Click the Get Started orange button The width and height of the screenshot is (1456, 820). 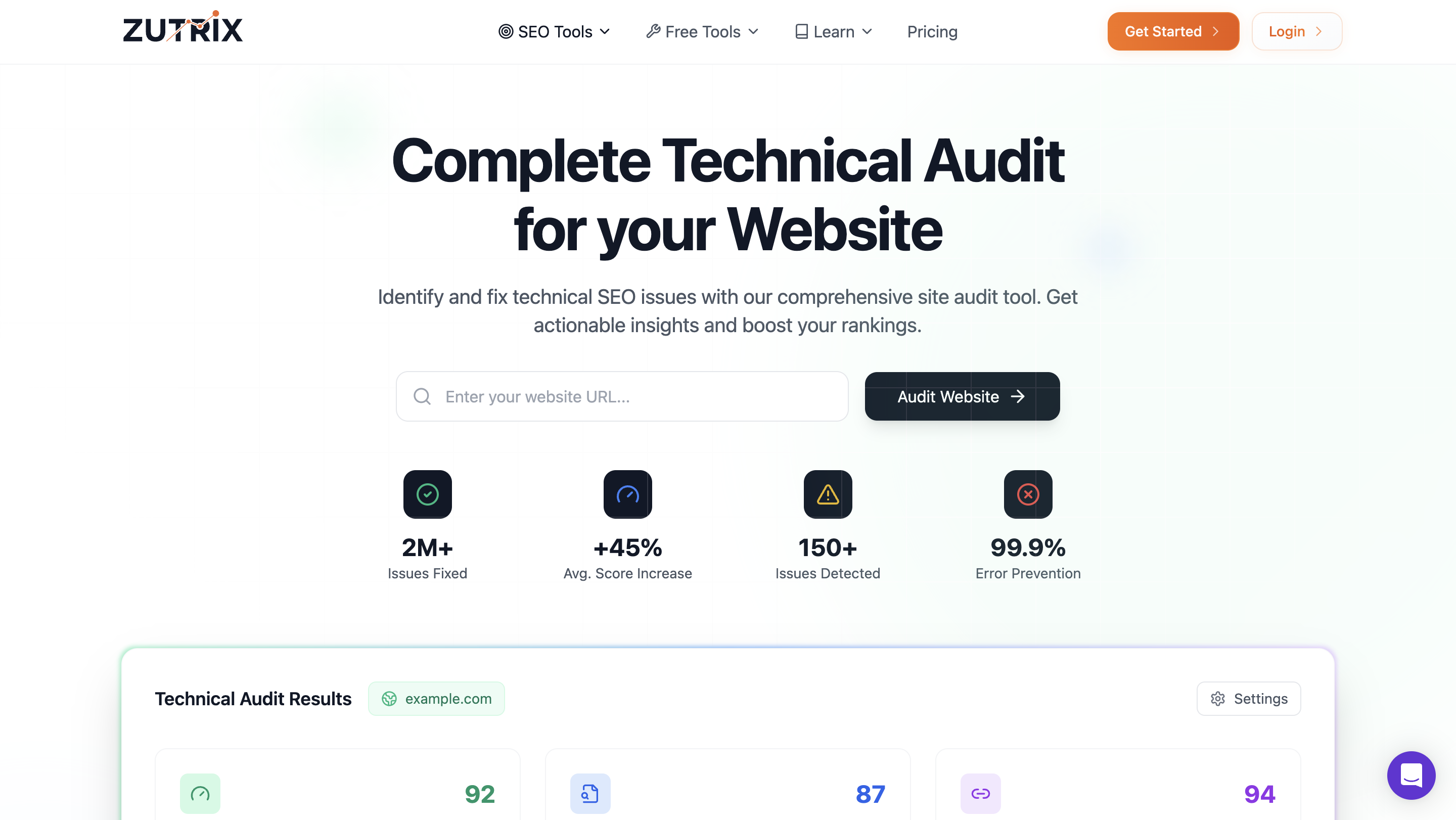(1173, 31)
